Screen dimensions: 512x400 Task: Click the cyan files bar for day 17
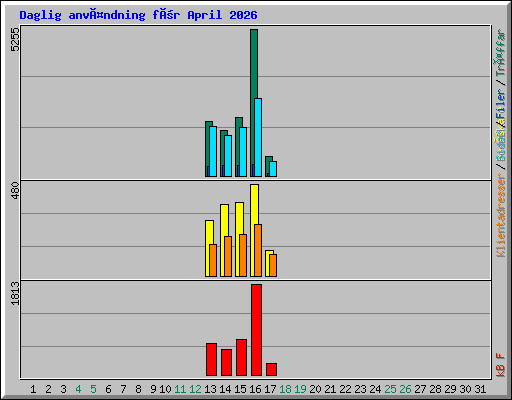273,169
